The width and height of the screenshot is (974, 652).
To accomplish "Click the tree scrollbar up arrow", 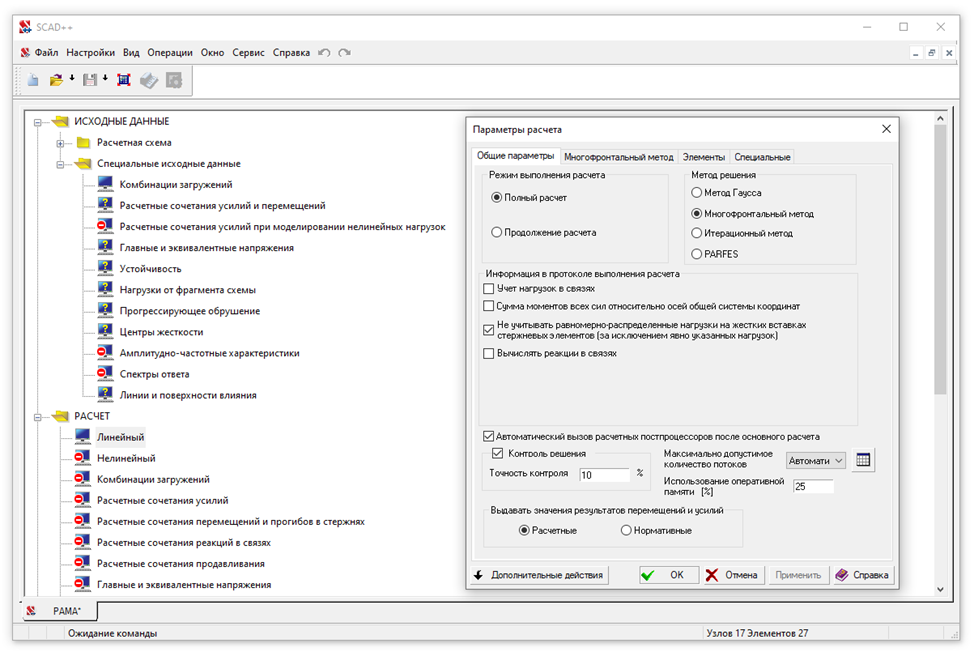I will click(940, 119).
